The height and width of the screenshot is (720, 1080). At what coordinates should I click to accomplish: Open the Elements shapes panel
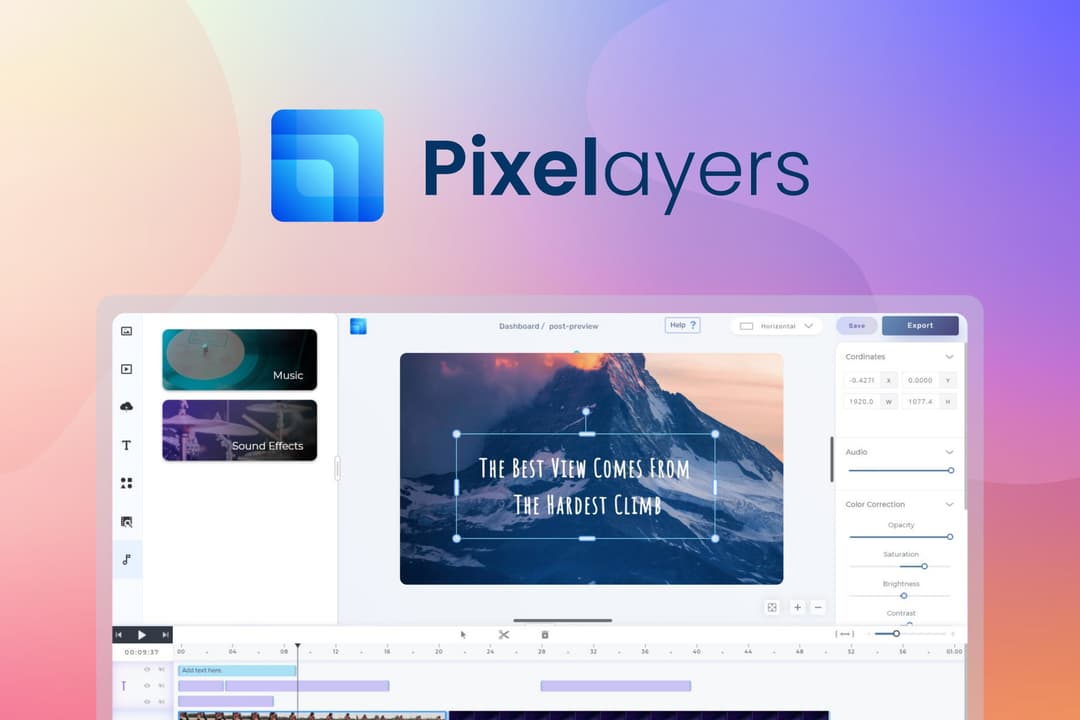point(127,483)
